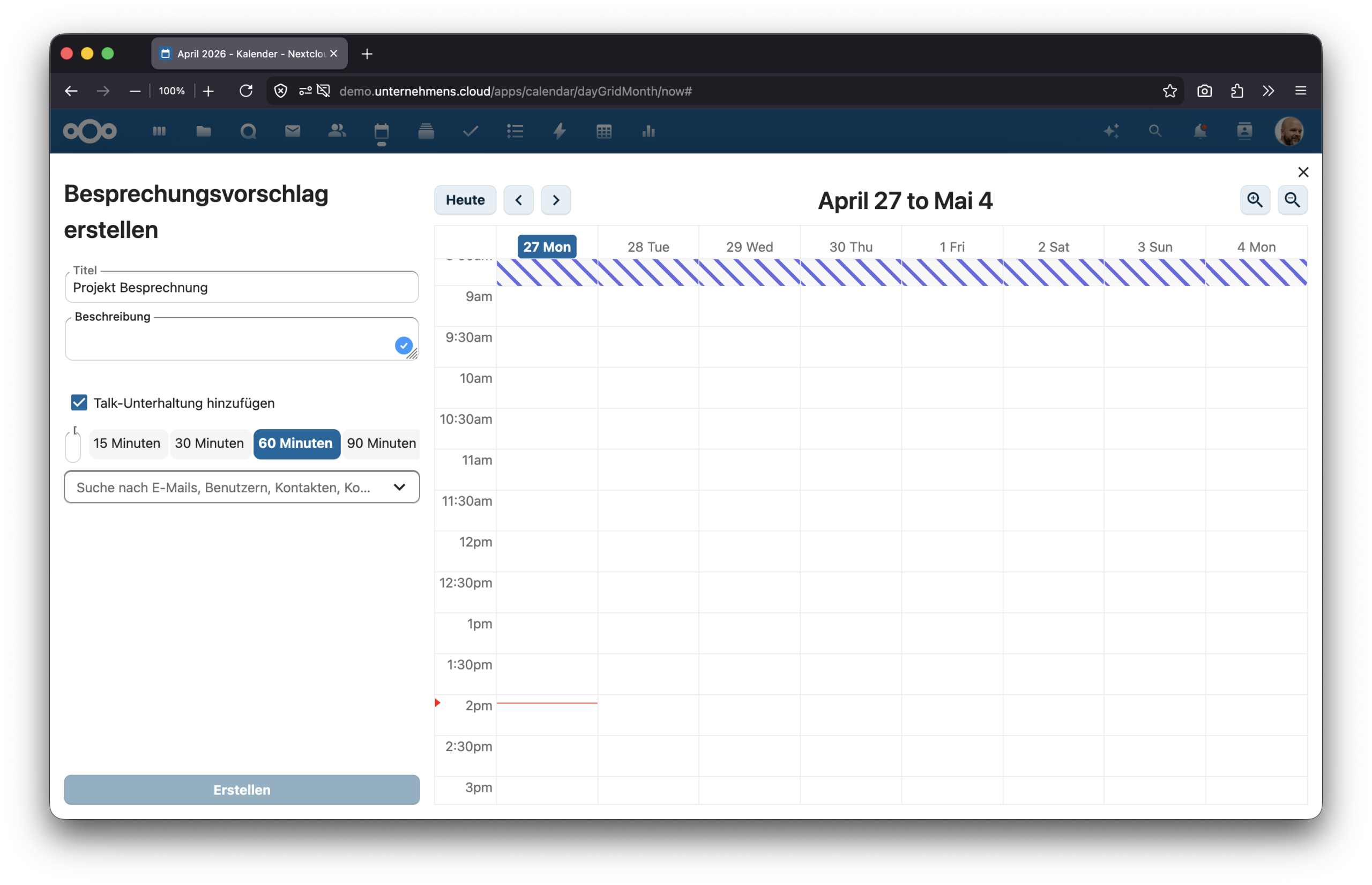Viewport: 1372px width, 885px height.
Task: Expand the attendee search dropdown chevron
Action: pyautogui.click(x=400, y=487)
